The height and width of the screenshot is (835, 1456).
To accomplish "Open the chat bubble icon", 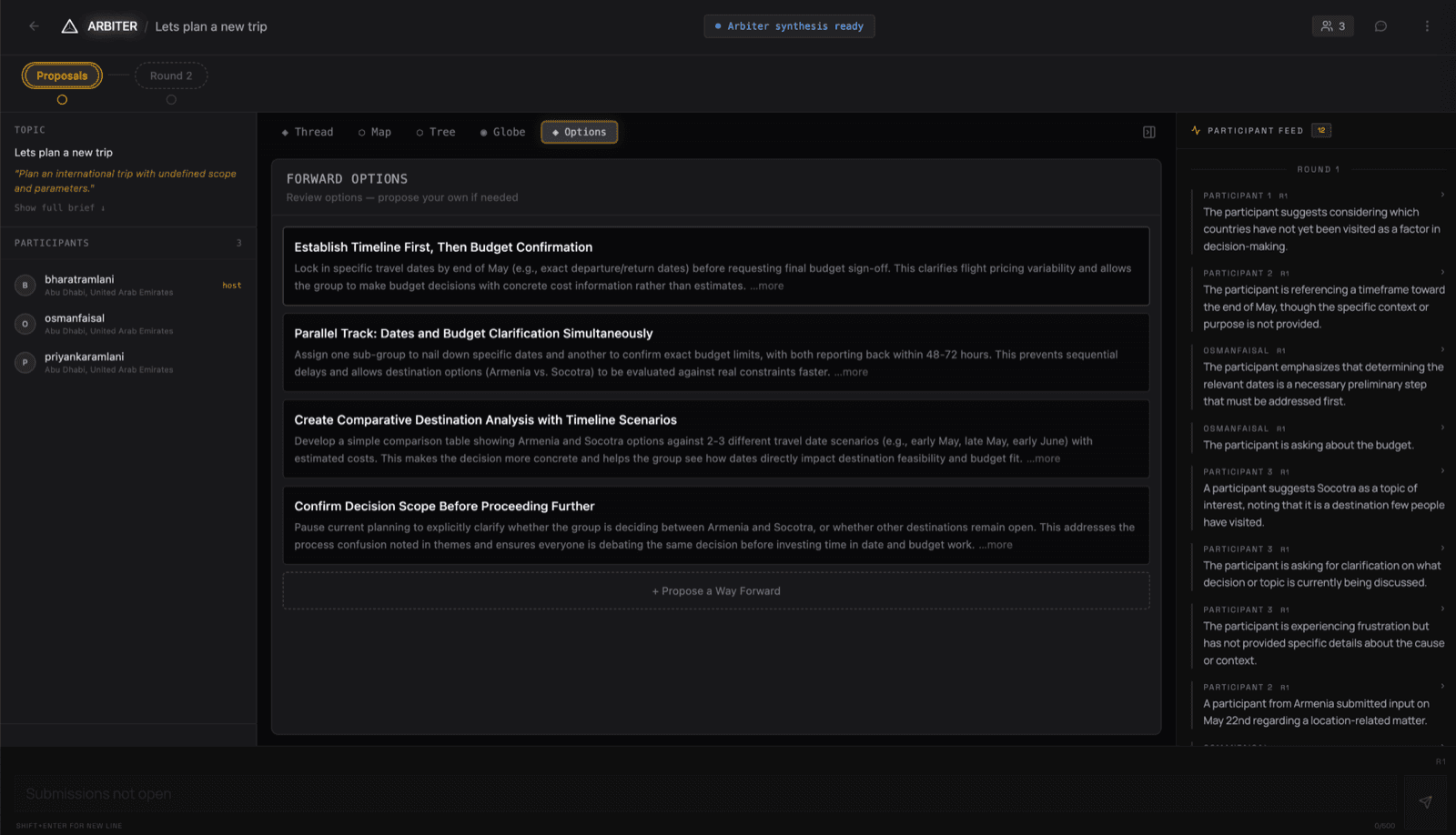I will pos(1380,26).
